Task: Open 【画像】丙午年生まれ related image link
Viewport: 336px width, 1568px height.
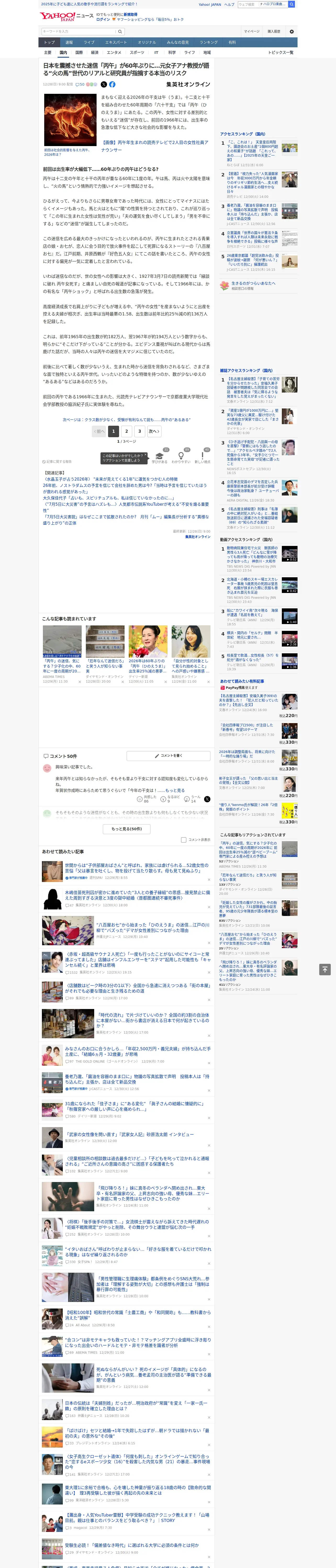Action: (x=155, y=146)
